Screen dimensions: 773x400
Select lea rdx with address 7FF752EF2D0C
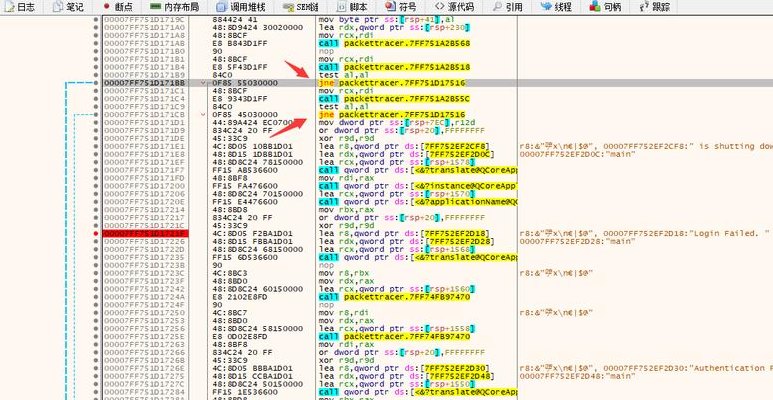406,154
